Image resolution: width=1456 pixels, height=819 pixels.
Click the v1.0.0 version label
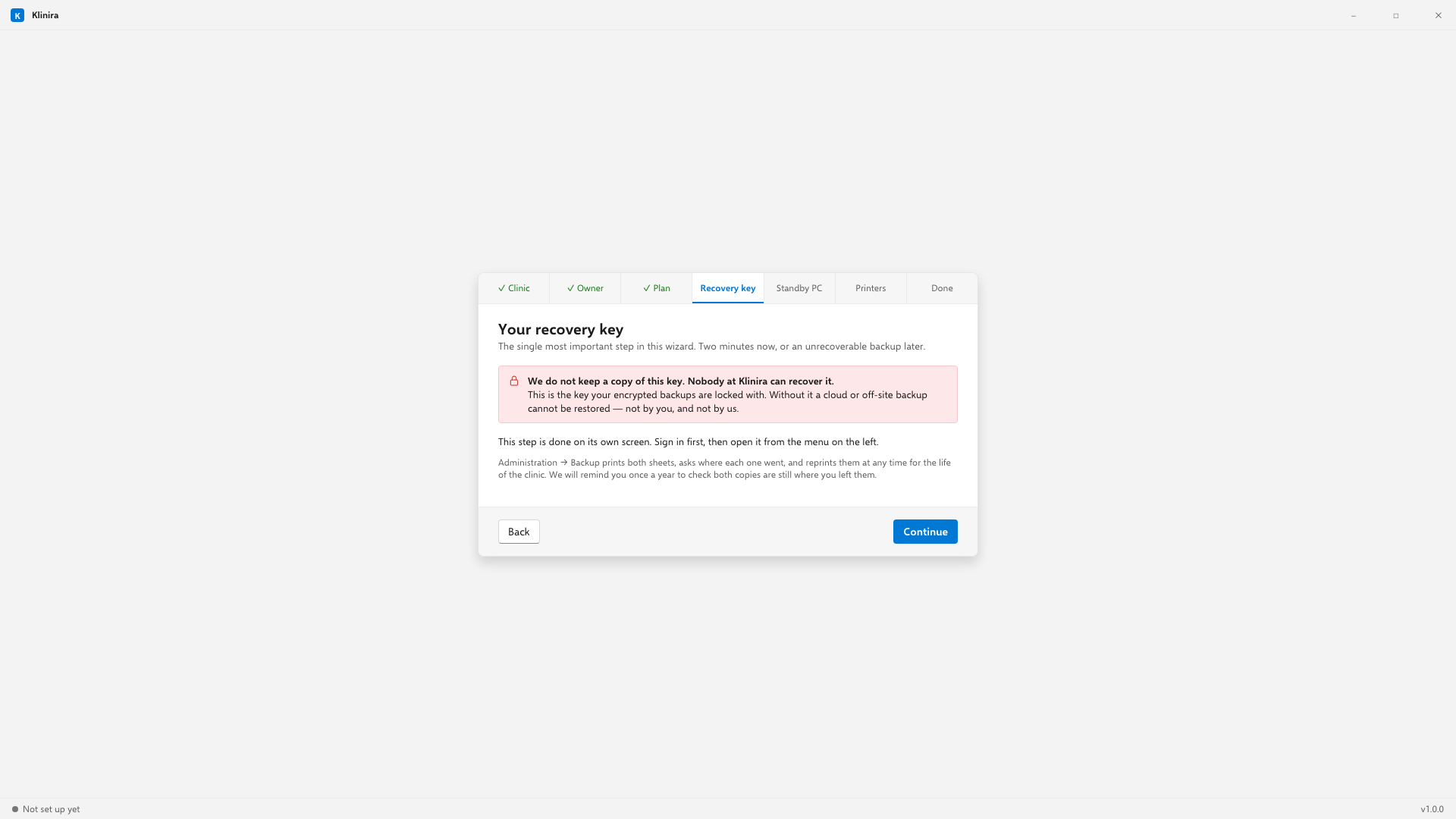pos(1432,809)
